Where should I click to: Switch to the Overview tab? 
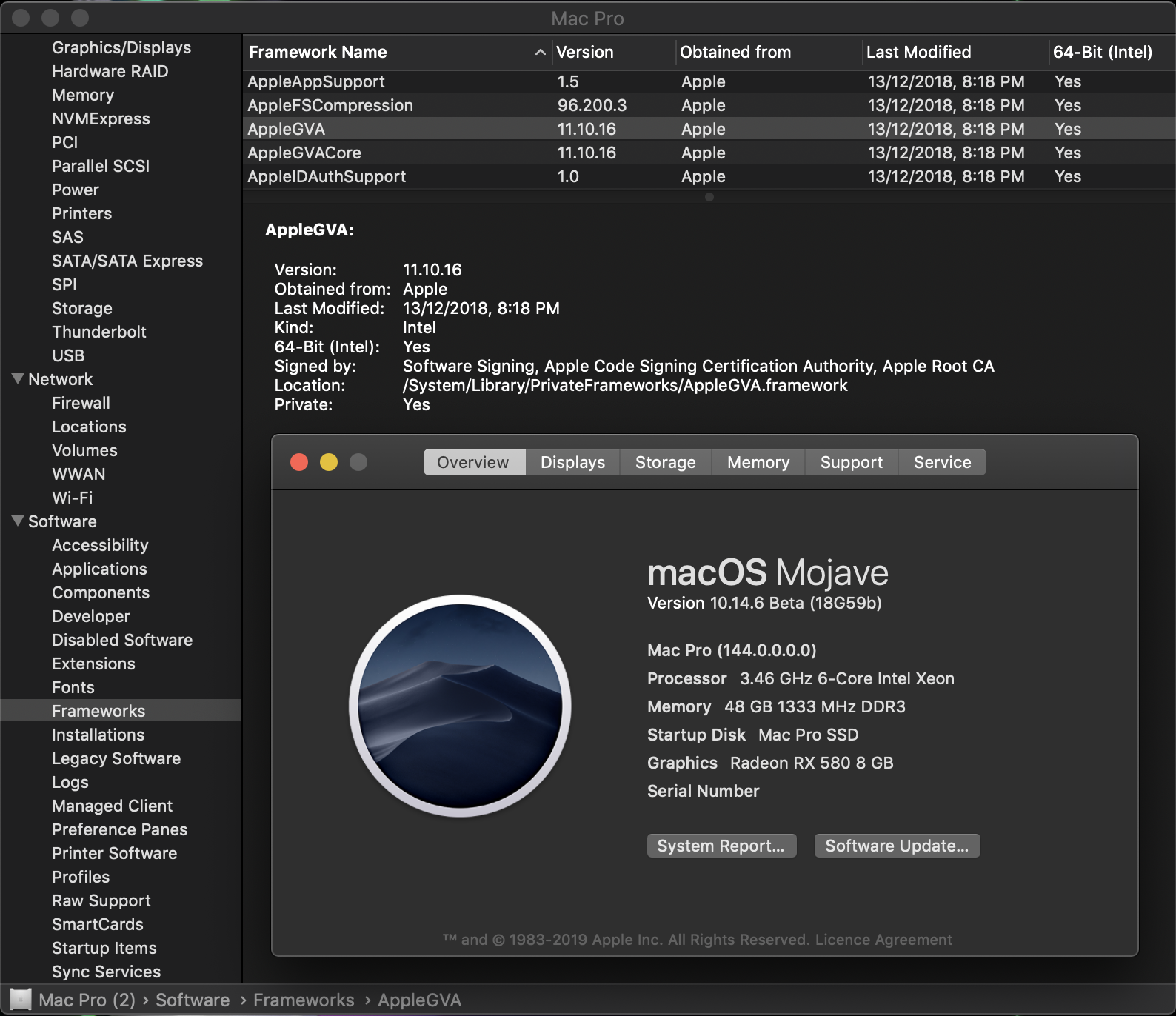point(474,462)
